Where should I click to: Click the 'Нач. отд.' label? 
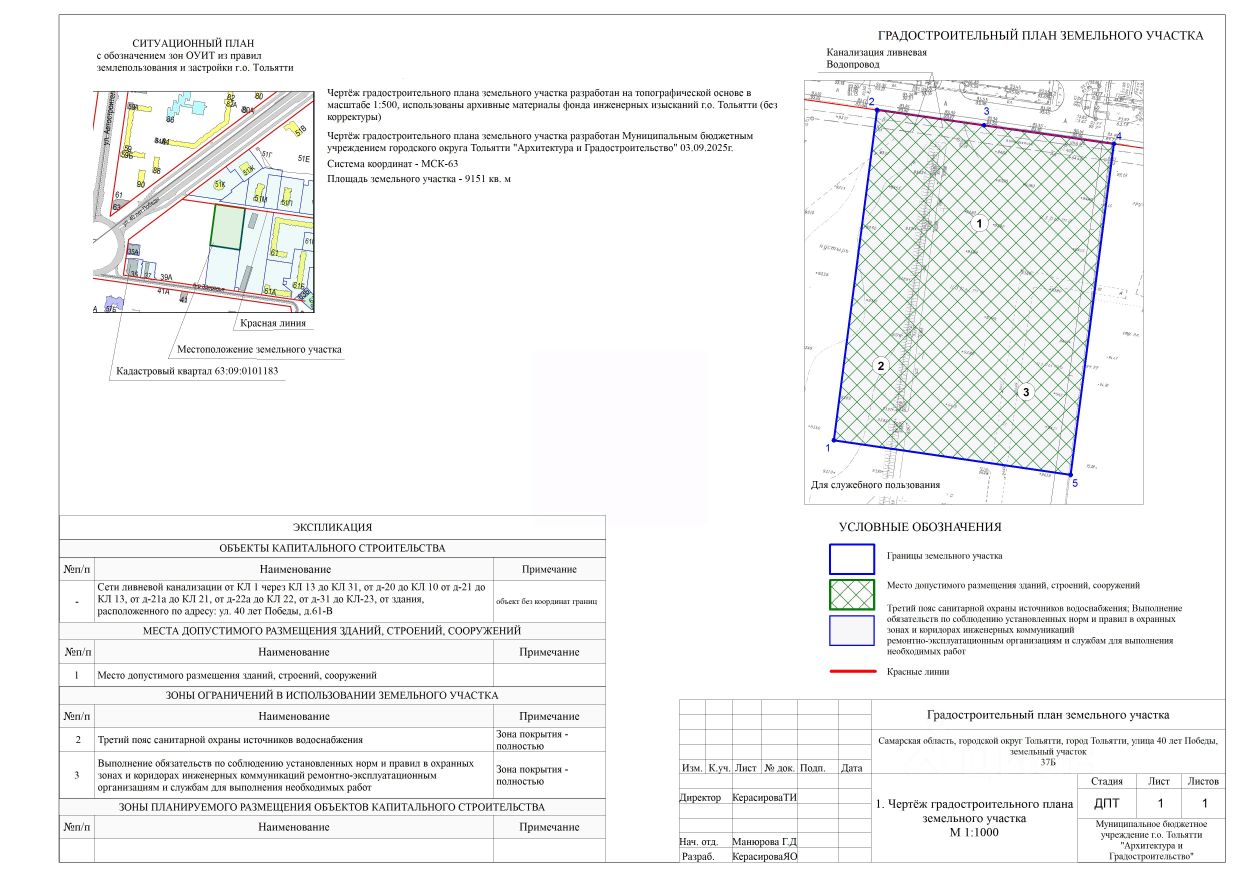pos(700,842)
